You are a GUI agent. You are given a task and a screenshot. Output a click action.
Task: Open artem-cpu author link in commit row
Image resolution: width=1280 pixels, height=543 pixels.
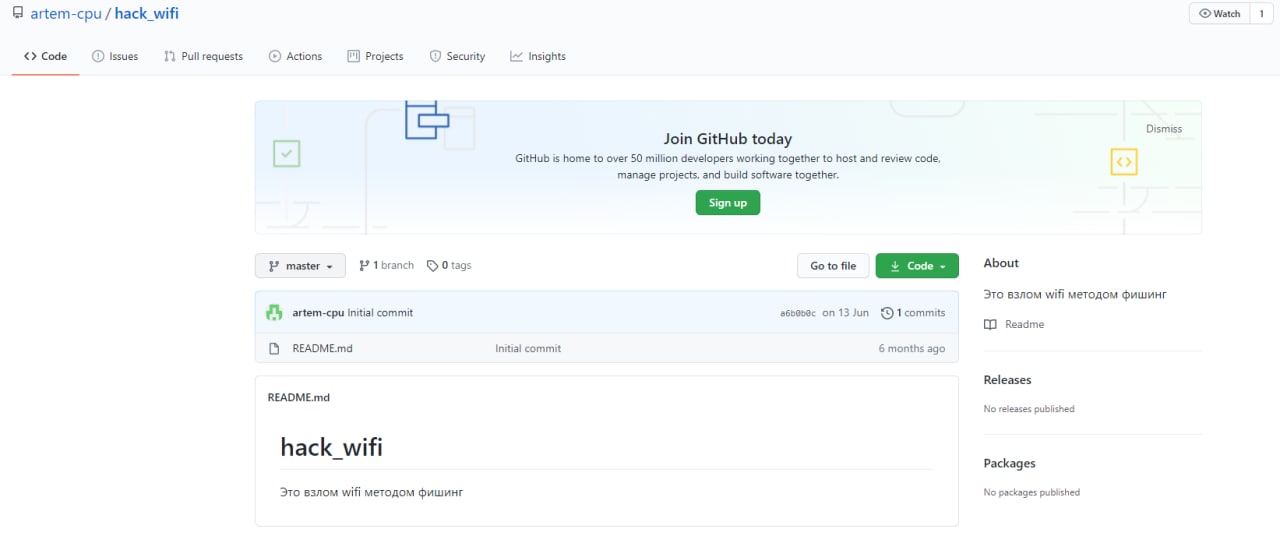pos(318,313)
